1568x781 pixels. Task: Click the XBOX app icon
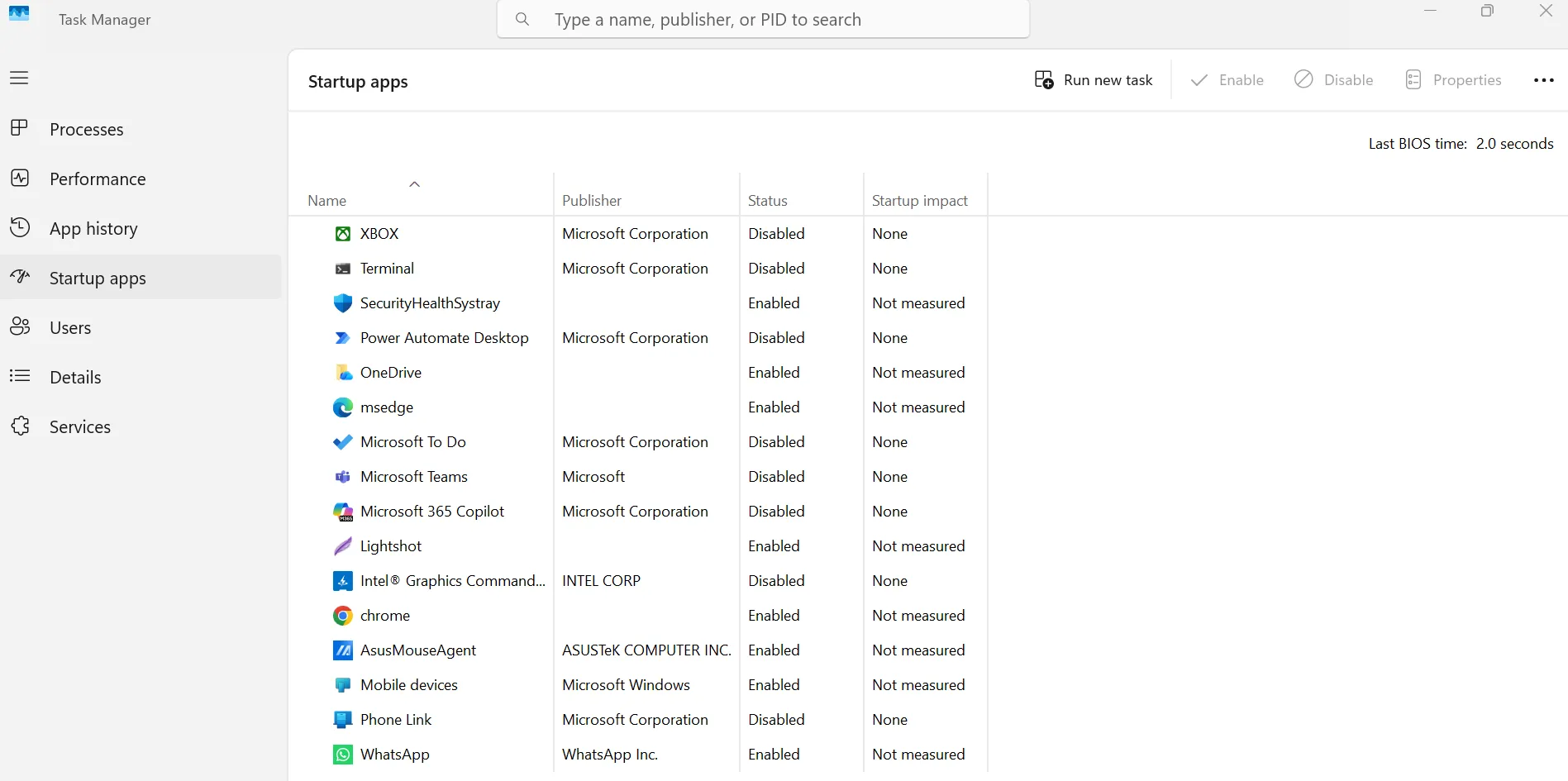pyautogui.click(x=343, y=234)
